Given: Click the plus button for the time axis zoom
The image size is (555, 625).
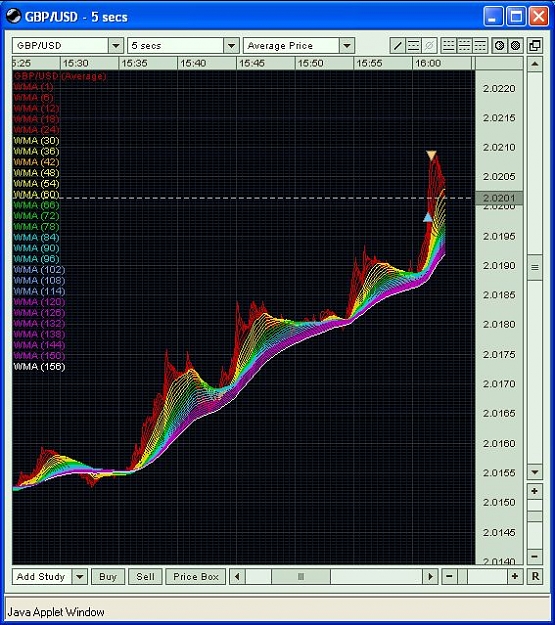Looking at the screenshot, I should click(x=515, y=576).
